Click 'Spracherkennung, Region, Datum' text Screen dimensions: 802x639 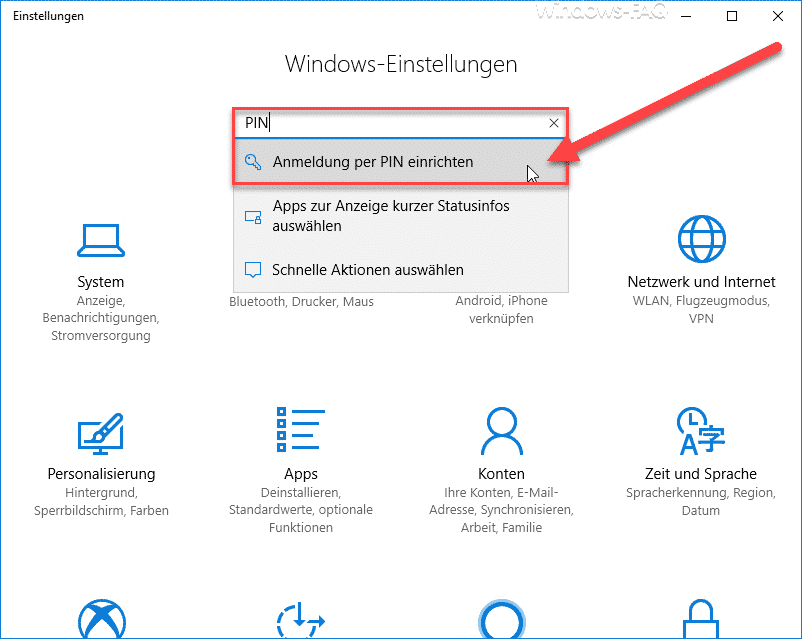click(x=701, y=502)
